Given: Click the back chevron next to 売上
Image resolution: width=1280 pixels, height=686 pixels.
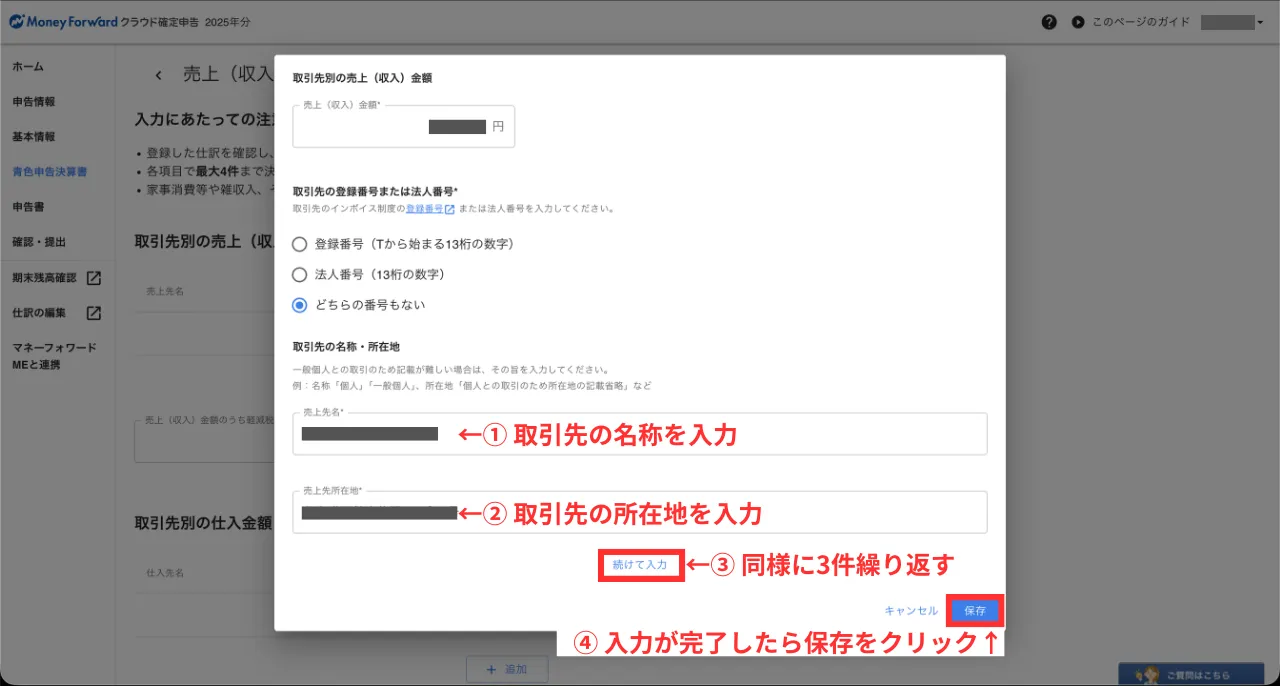Looking at the screenshot, I should pos(158,75).
